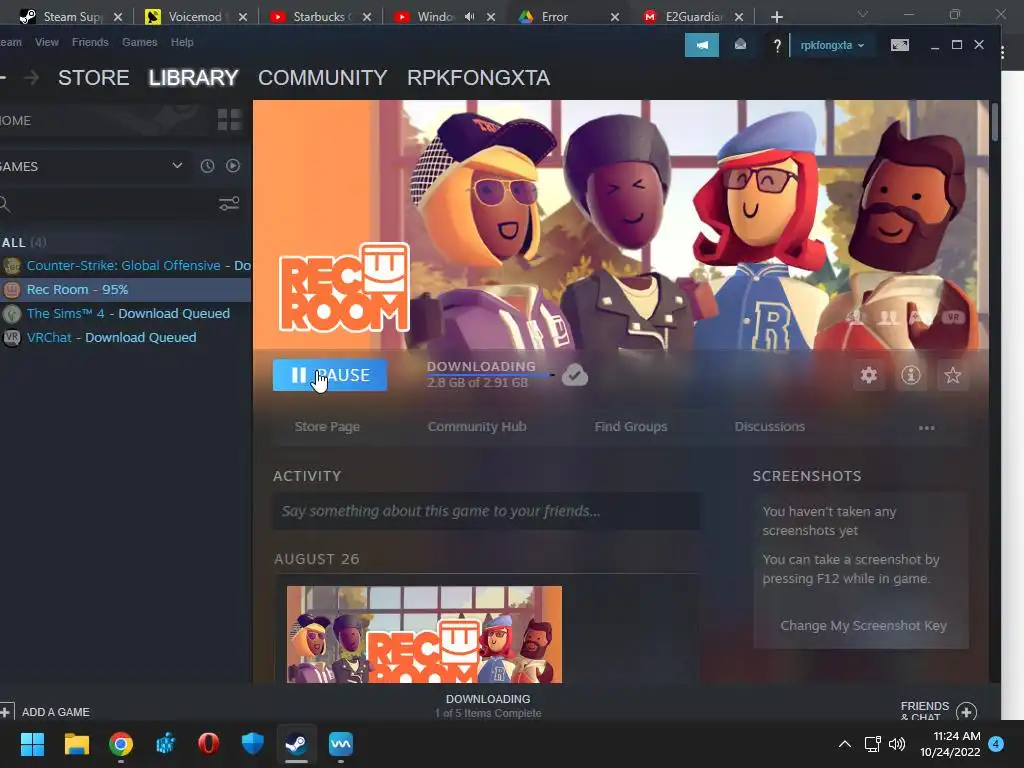Open the RPKFONGXTA profile tab
Viewport: 1024px width, 768px height.
click(479, 78)
